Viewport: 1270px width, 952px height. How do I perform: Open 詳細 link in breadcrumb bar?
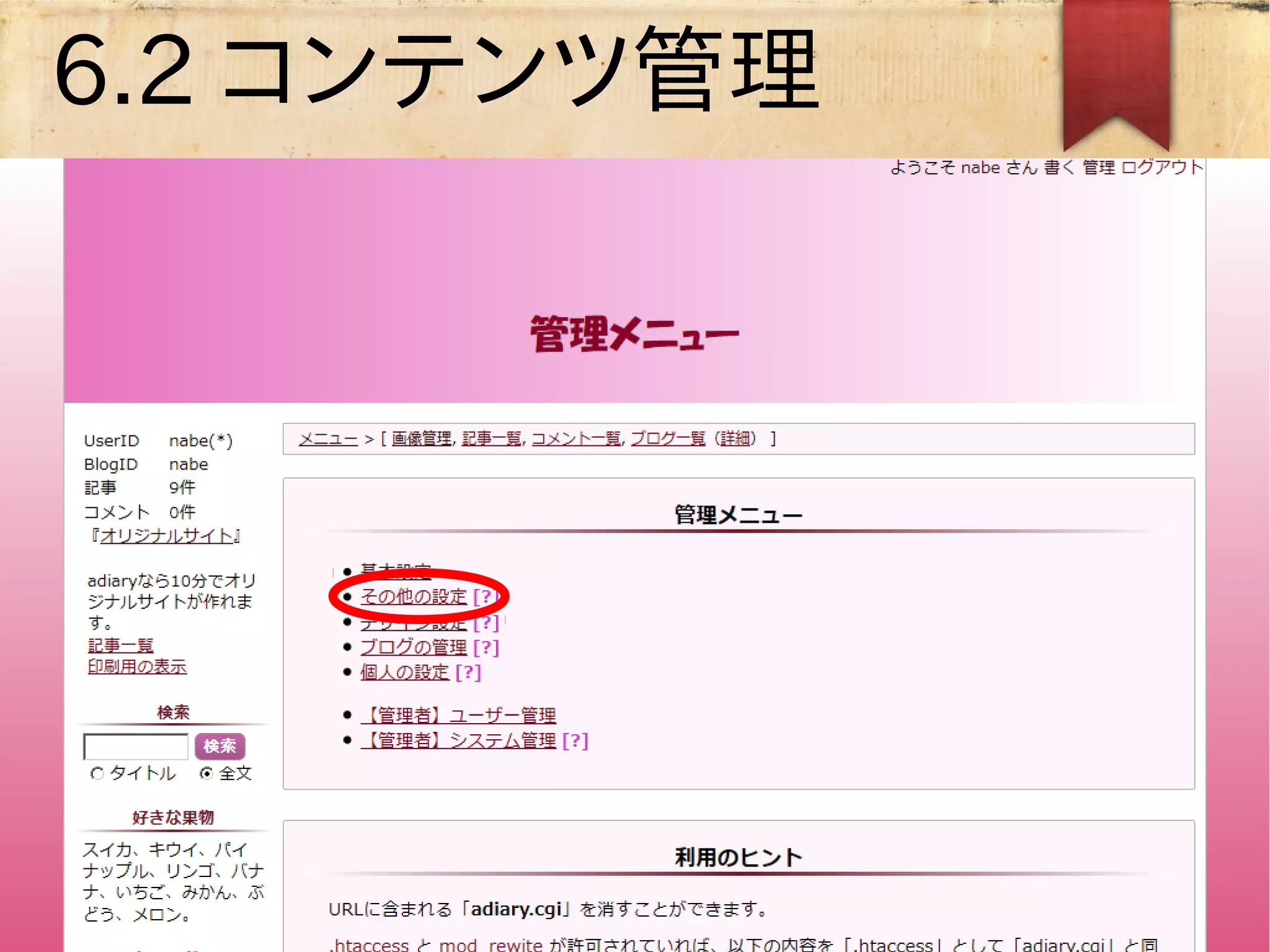click(735, 438)
